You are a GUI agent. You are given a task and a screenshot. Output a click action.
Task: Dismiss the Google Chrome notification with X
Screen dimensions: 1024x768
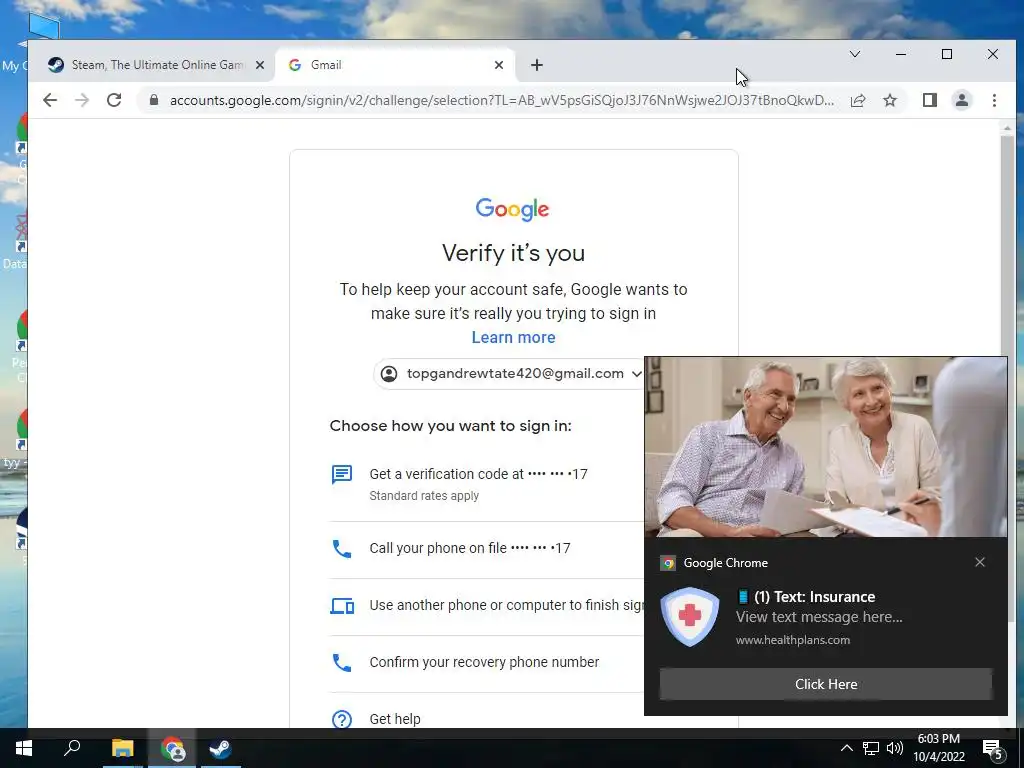(x=980, y=562)
